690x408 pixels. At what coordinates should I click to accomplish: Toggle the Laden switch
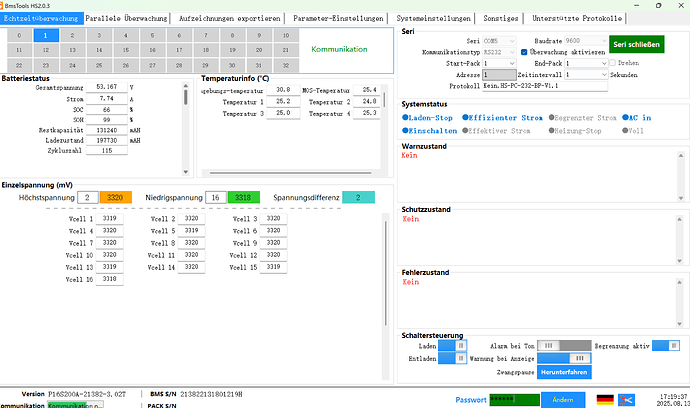(x=452, y=346)
